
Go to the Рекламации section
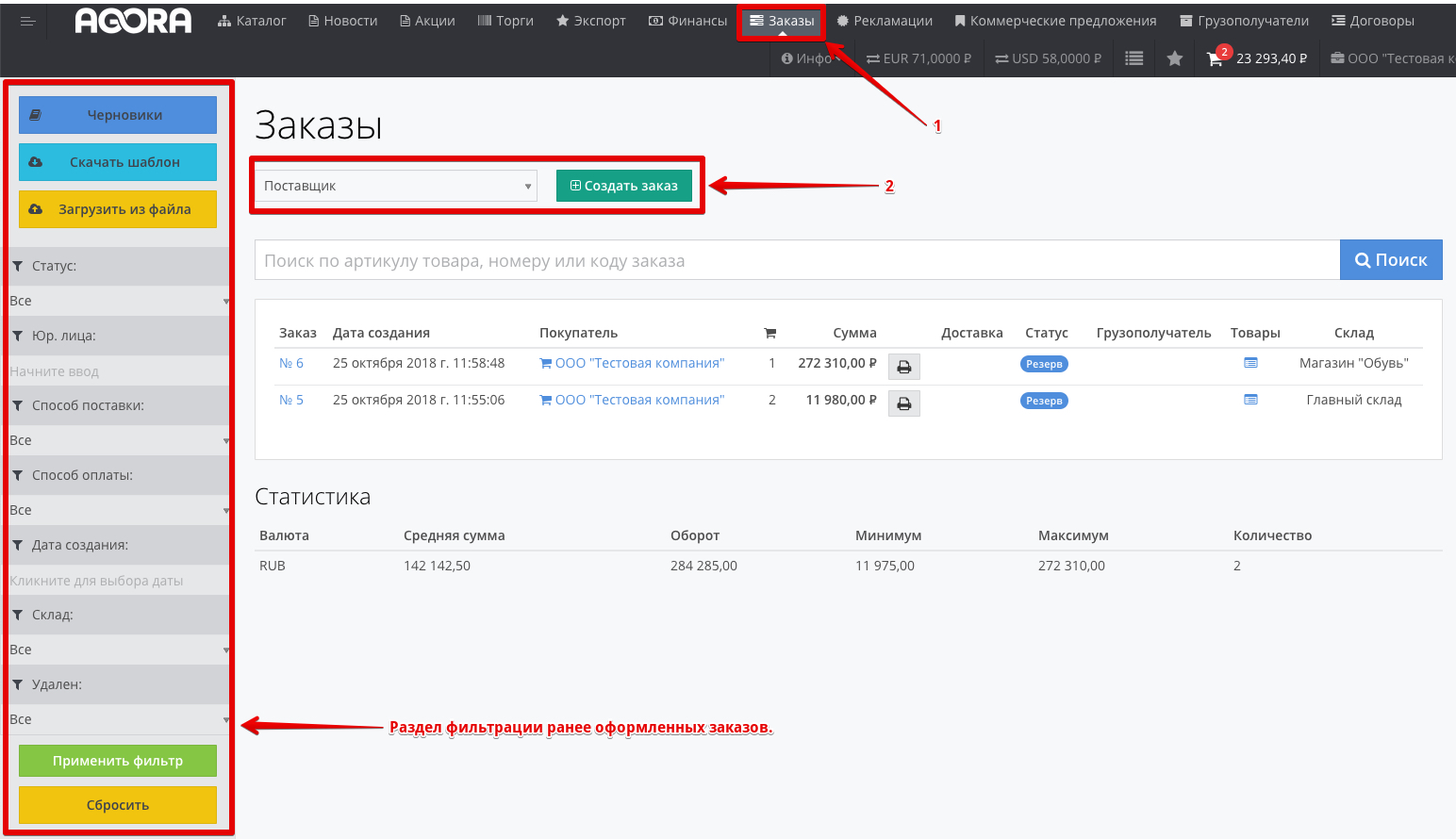tap(885, 21)
